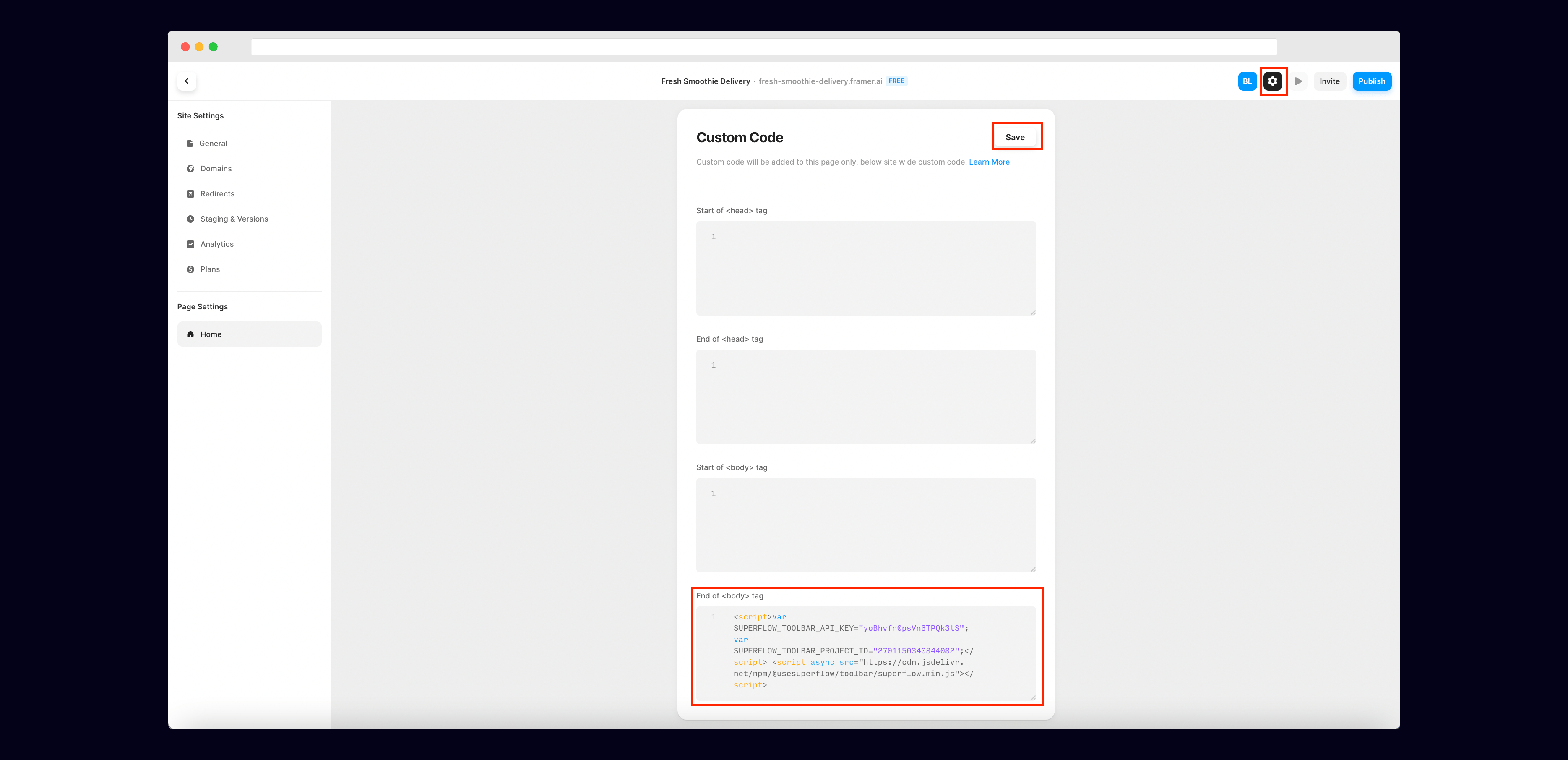The image size is (1568, 760).
Task: Click the Start of head tag code field
Action: (x=865, y=269)
